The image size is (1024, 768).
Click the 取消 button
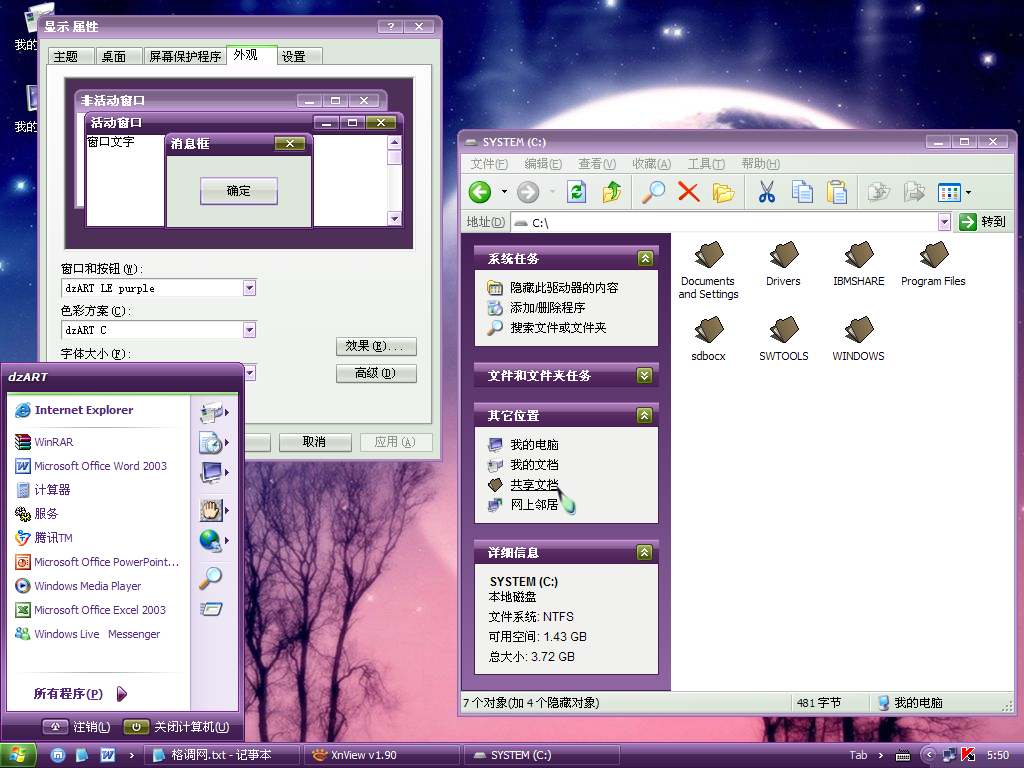[315, 442]
